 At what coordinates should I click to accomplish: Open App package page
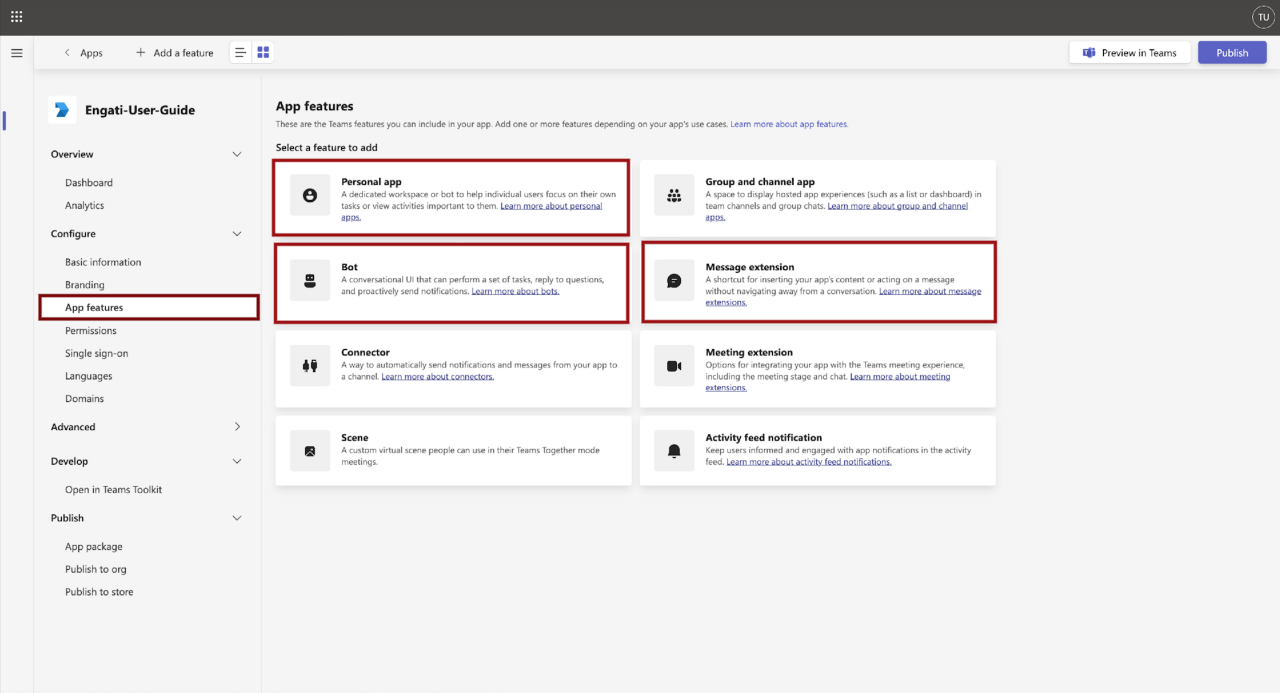94,547
